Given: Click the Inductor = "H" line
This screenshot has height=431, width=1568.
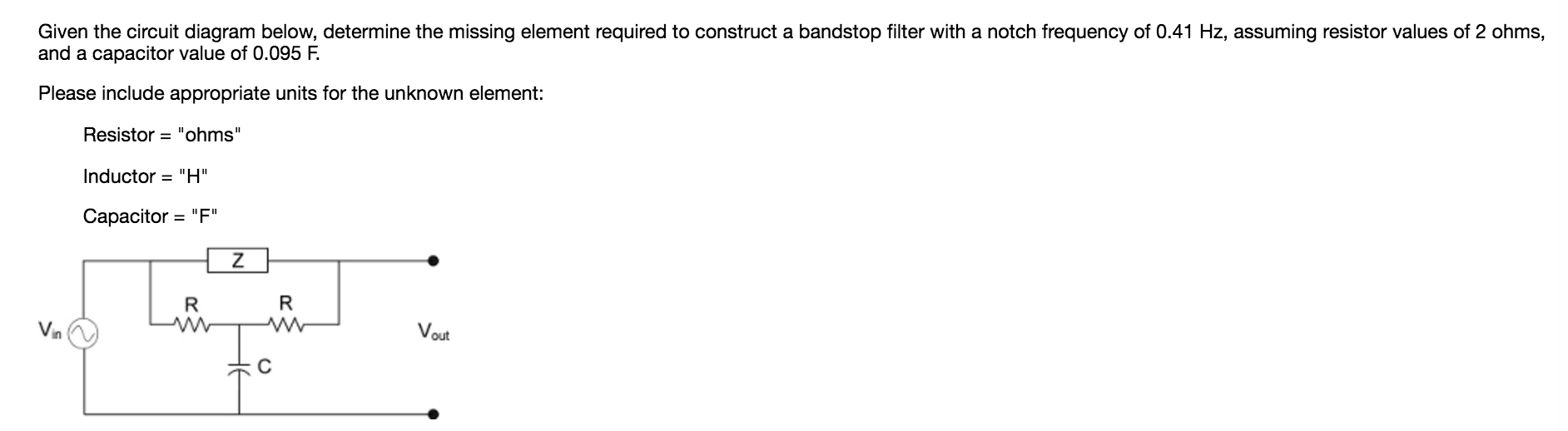Looking at the screenshot, I should (145, 176).
